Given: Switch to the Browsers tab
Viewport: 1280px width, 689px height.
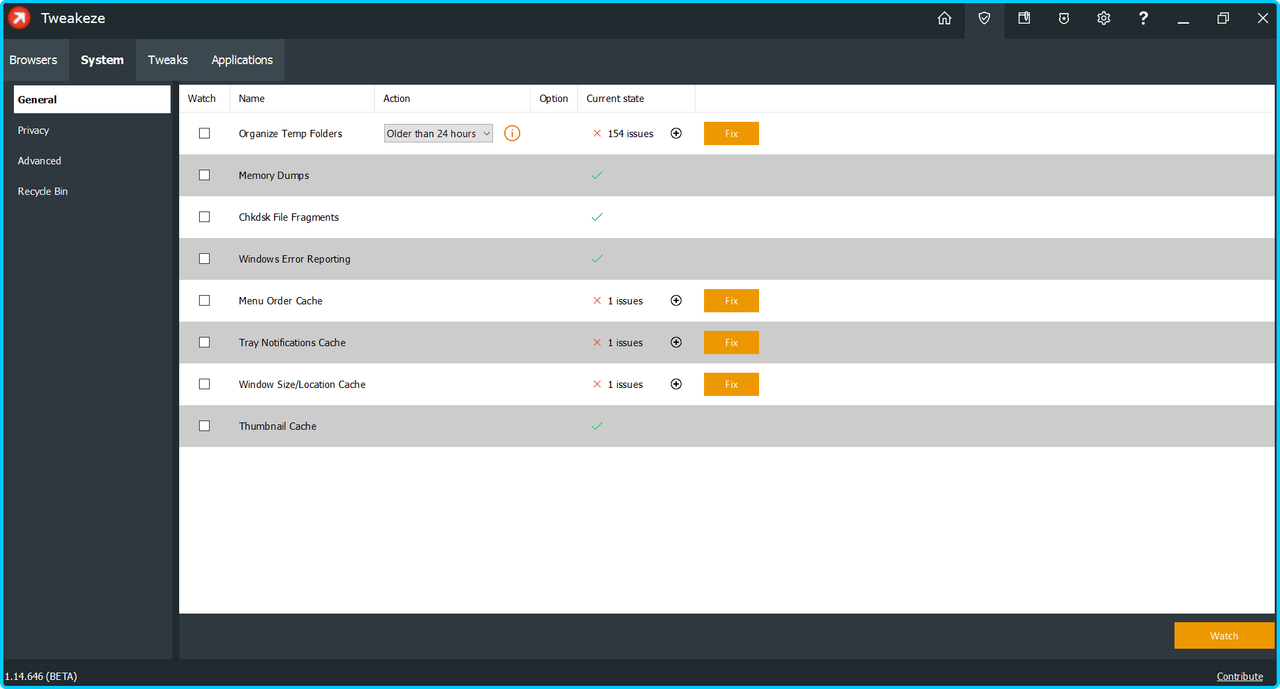Looking at the screenshot, I should pyautogui.click(x=34, y=60).
